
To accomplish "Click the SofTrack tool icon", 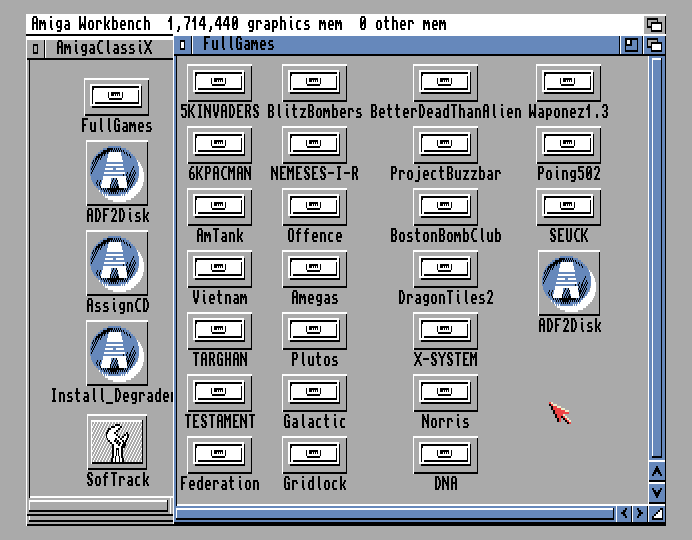I will point(117,442).
